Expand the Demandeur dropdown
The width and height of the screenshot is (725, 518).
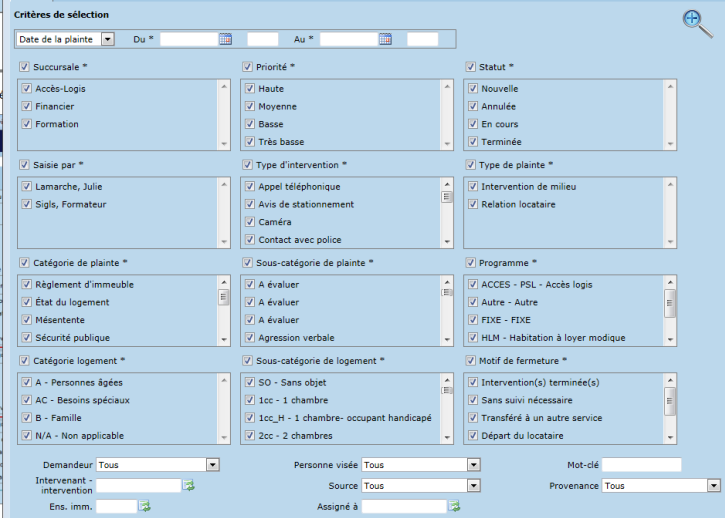click(x=157, y=465)
